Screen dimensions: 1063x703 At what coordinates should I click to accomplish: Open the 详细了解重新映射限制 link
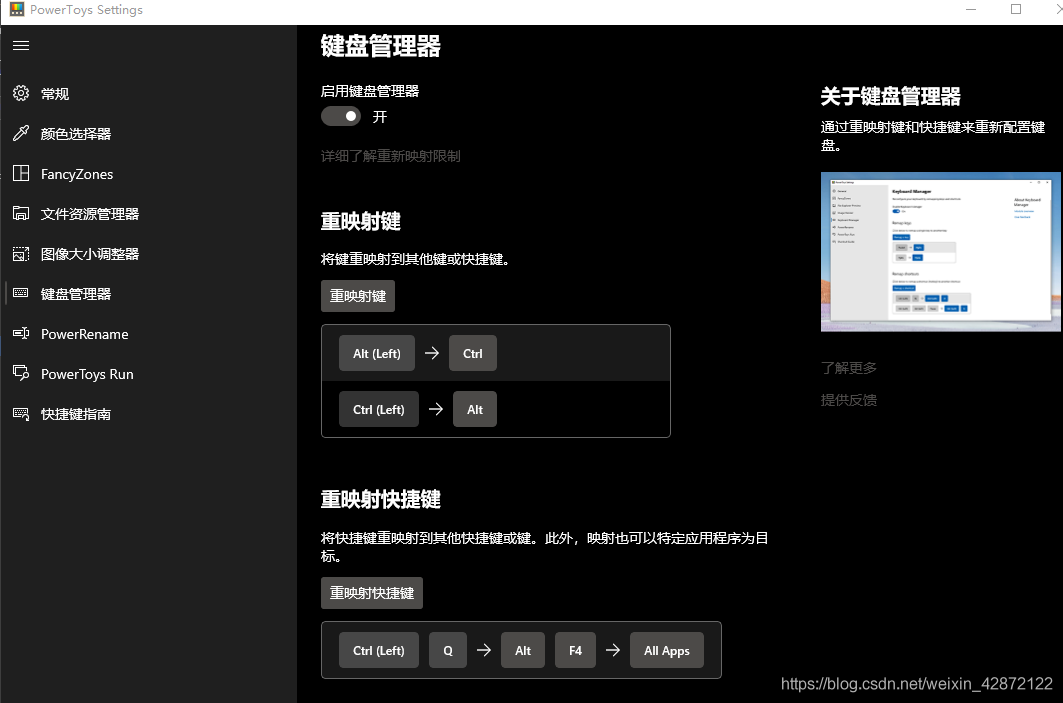click(x=390, y=156)
